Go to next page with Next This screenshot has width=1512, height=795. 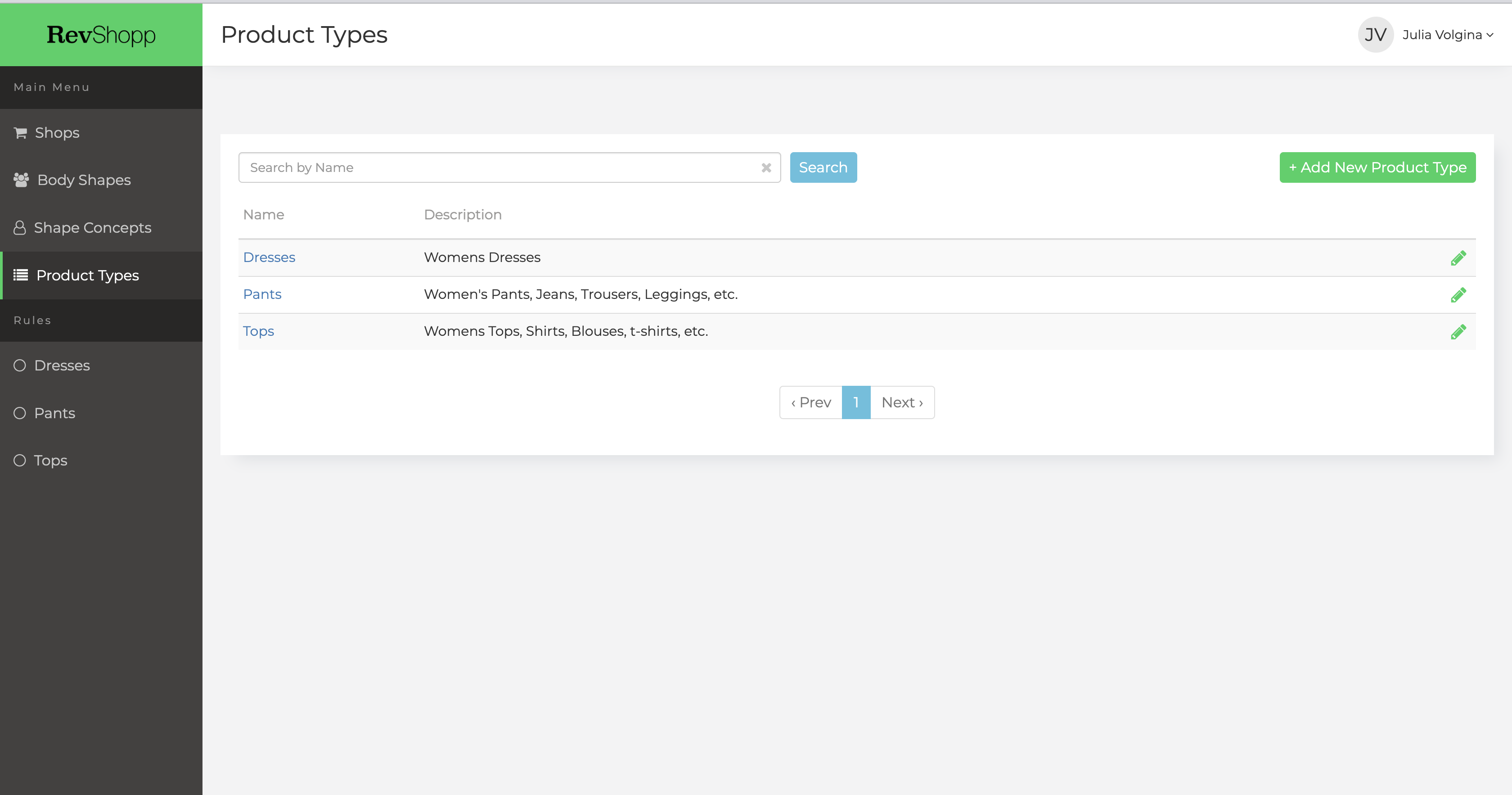point(902,402)
